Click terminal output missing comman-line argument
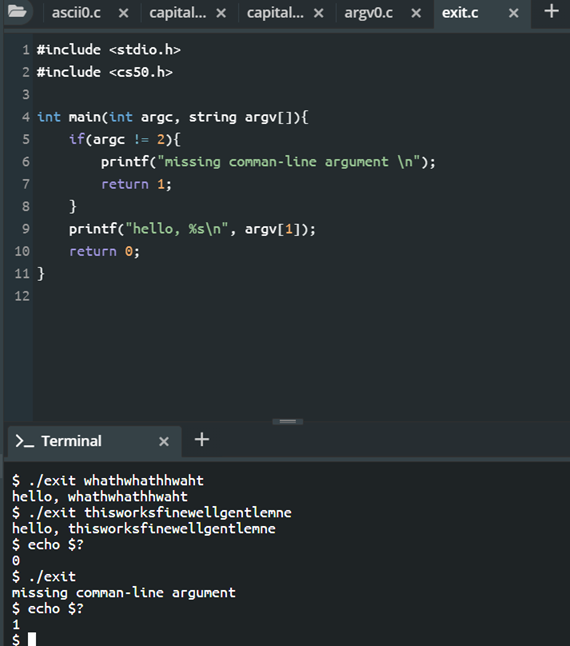Screen dimensions: 570x646 coord(124,592)
